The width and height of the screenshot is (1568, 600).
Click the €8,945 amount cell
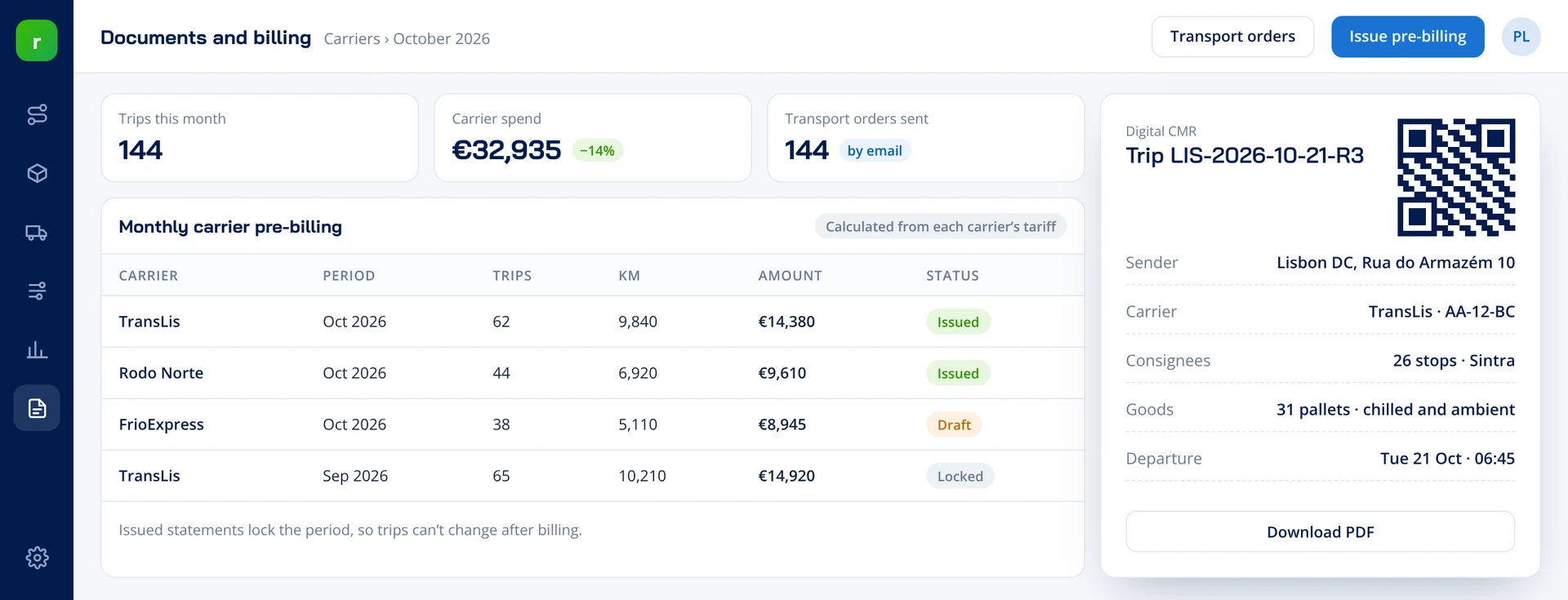782,424
